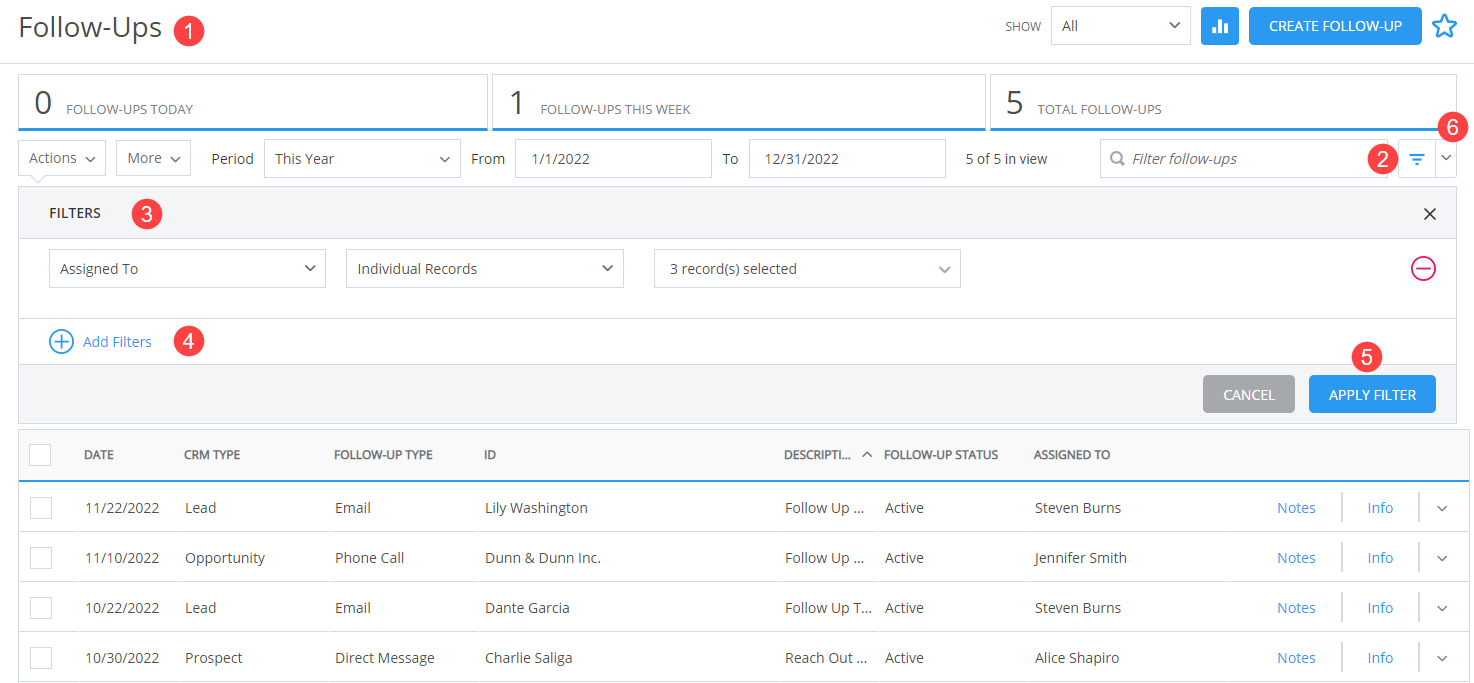Click the Opportunity CRM type cell
Viewport: 1474px width, 683px height.
coord(225,558)
